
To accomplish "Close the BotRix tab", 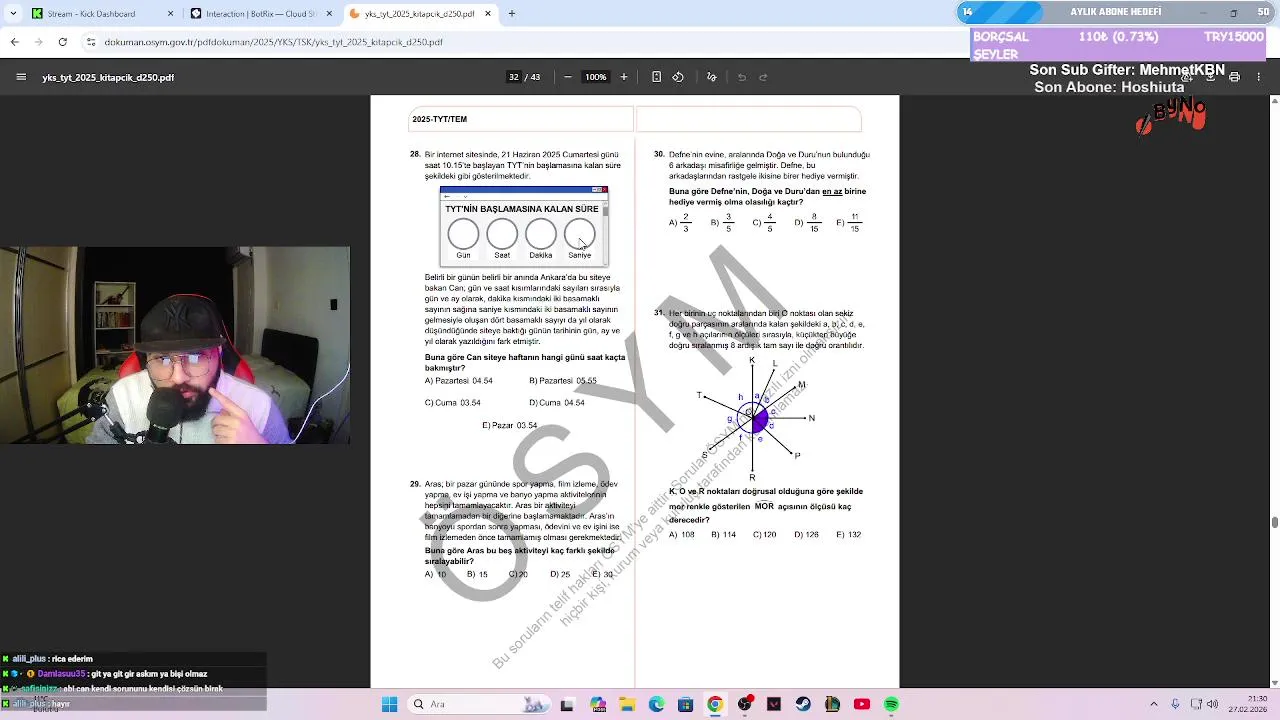I will 329,14.
